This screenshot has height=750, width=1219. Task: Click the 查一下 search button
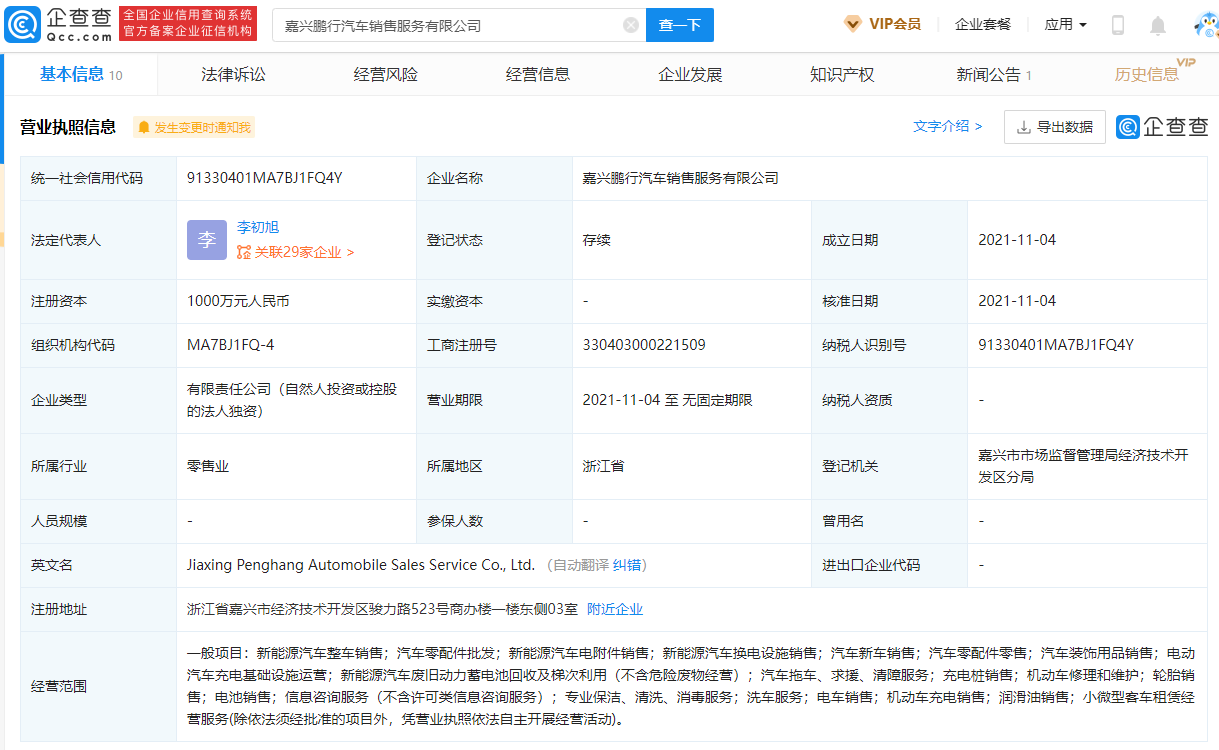coord(680,25)
